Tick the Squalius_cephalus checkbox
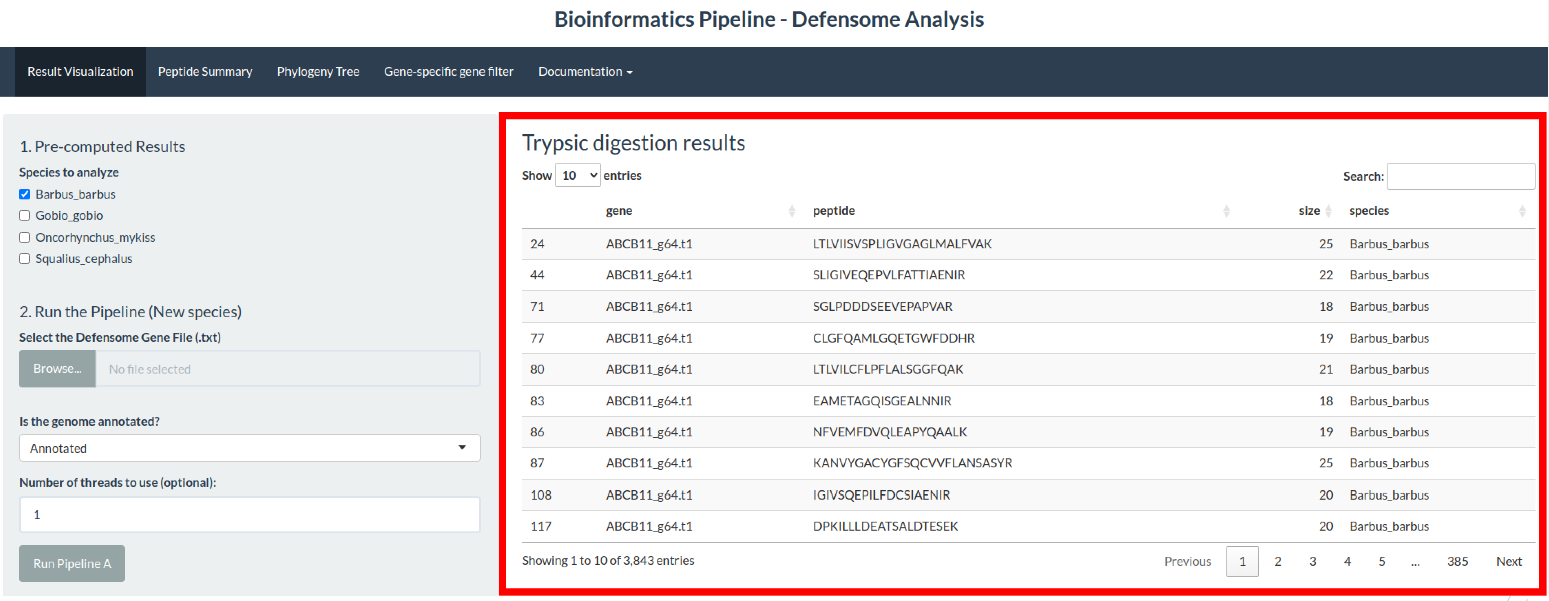Image resolution: width=1549 pixels, height=601 pixels. coord(25,259)
